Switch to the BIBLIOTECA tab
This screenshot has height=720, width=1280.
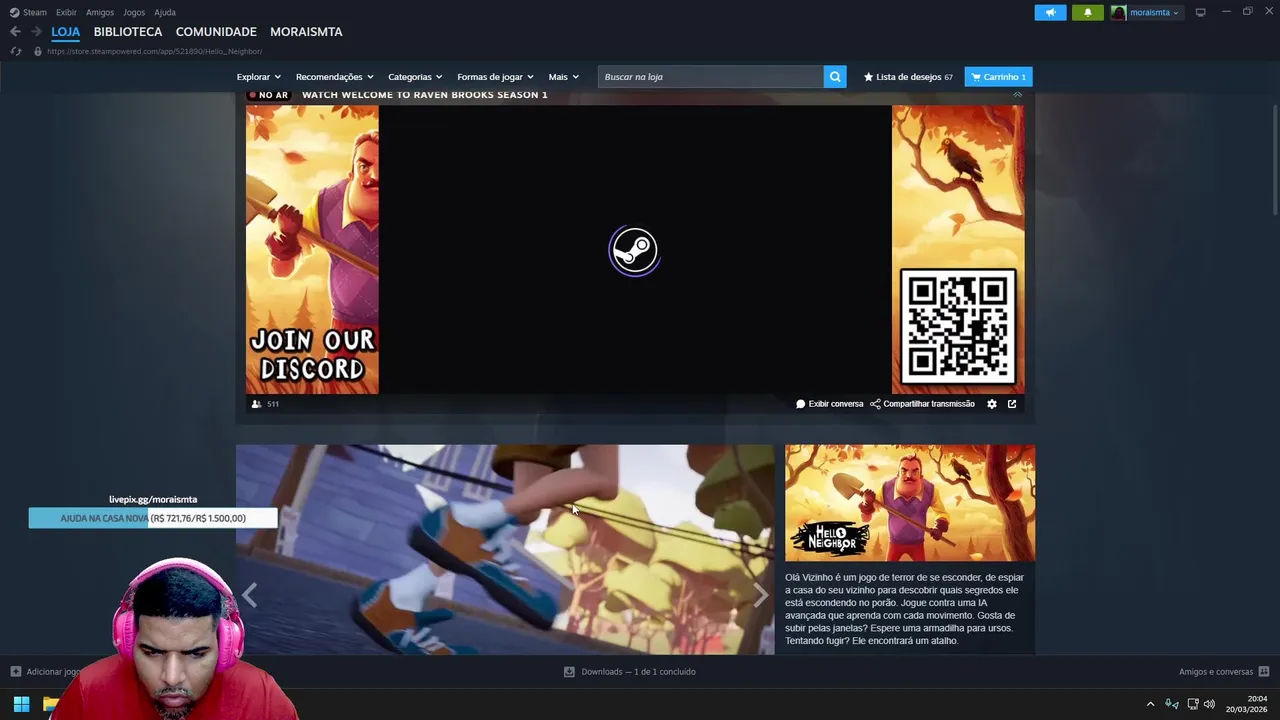coord(128,32)
